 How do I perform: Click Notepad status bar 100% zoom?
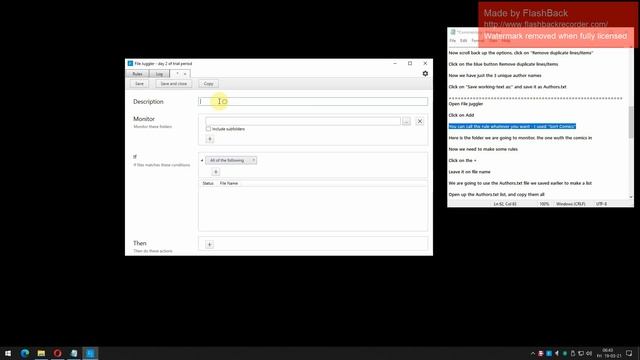pyautogui.click(x=544, y=204)
